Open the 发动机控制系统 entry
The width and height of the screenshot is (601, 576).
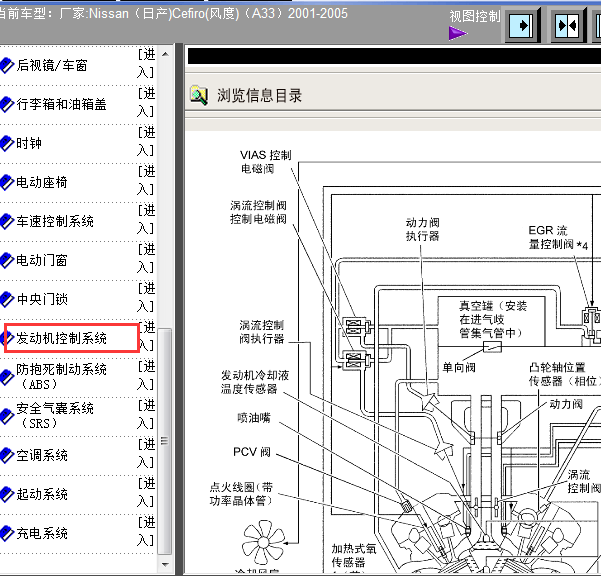(x=61, y=338)
